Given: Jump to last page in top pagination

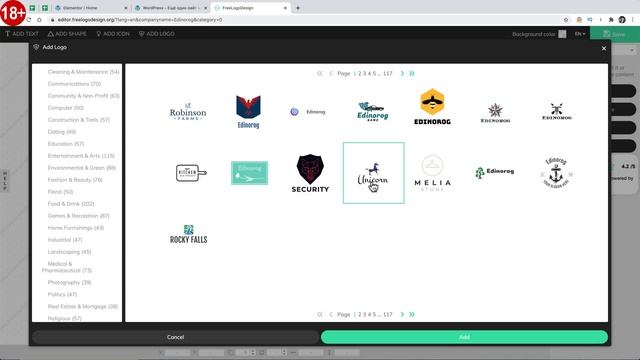Looking at the screenshot, I should click(x=412, y=73).
